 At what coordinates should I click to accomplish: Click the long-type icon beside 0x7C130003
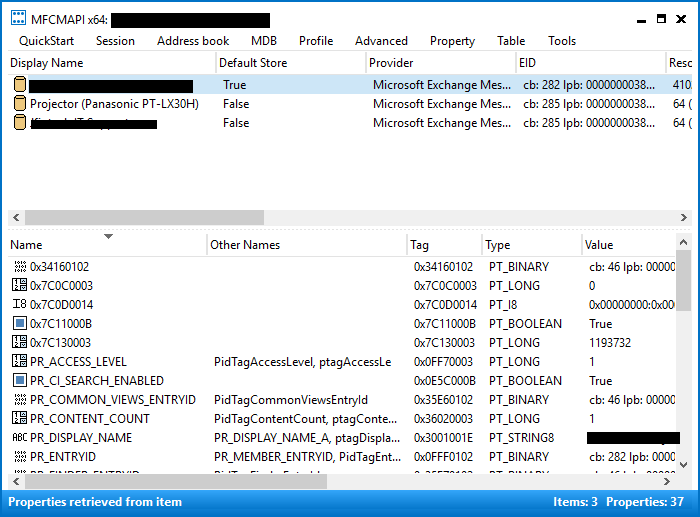tap(19, 342)
